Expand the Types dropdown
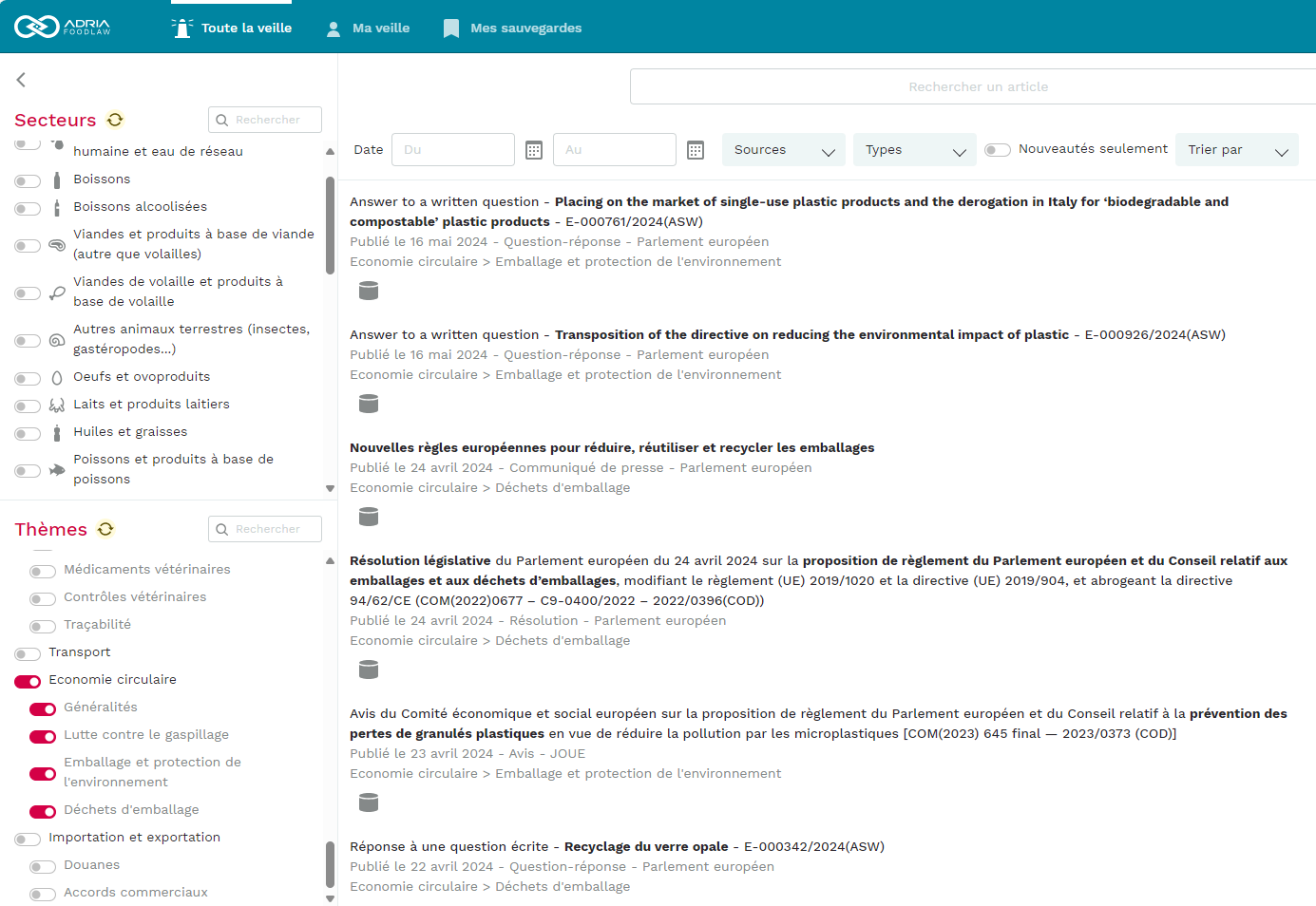 [x=914, y=150]
